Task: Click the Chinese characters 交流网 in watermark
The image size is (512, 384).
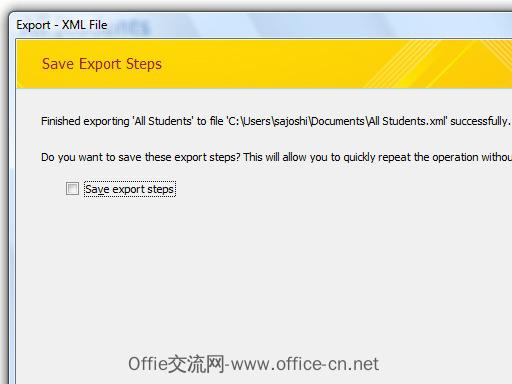Action: [196, 364]
